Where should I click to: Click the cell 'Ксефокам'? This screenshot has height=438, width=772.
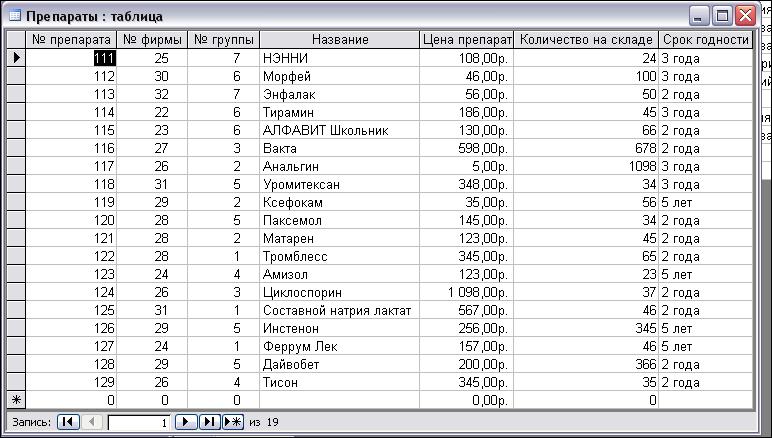point(340,202)
